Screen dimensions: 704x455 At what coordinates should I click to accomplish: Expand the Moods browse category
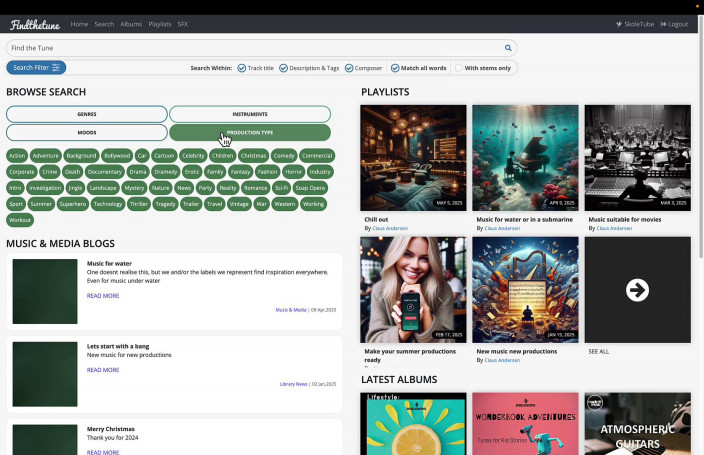tap(87, 133)
